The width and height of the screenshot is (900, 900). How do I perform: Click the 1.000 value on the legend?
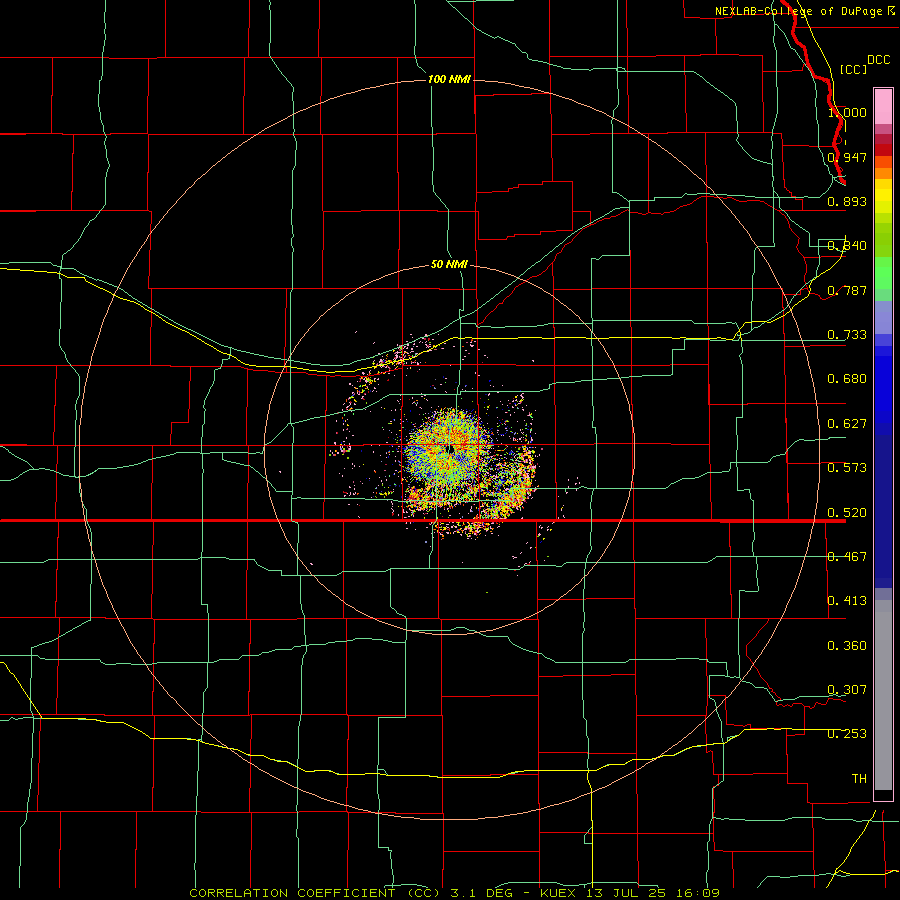tap(847, 112)
